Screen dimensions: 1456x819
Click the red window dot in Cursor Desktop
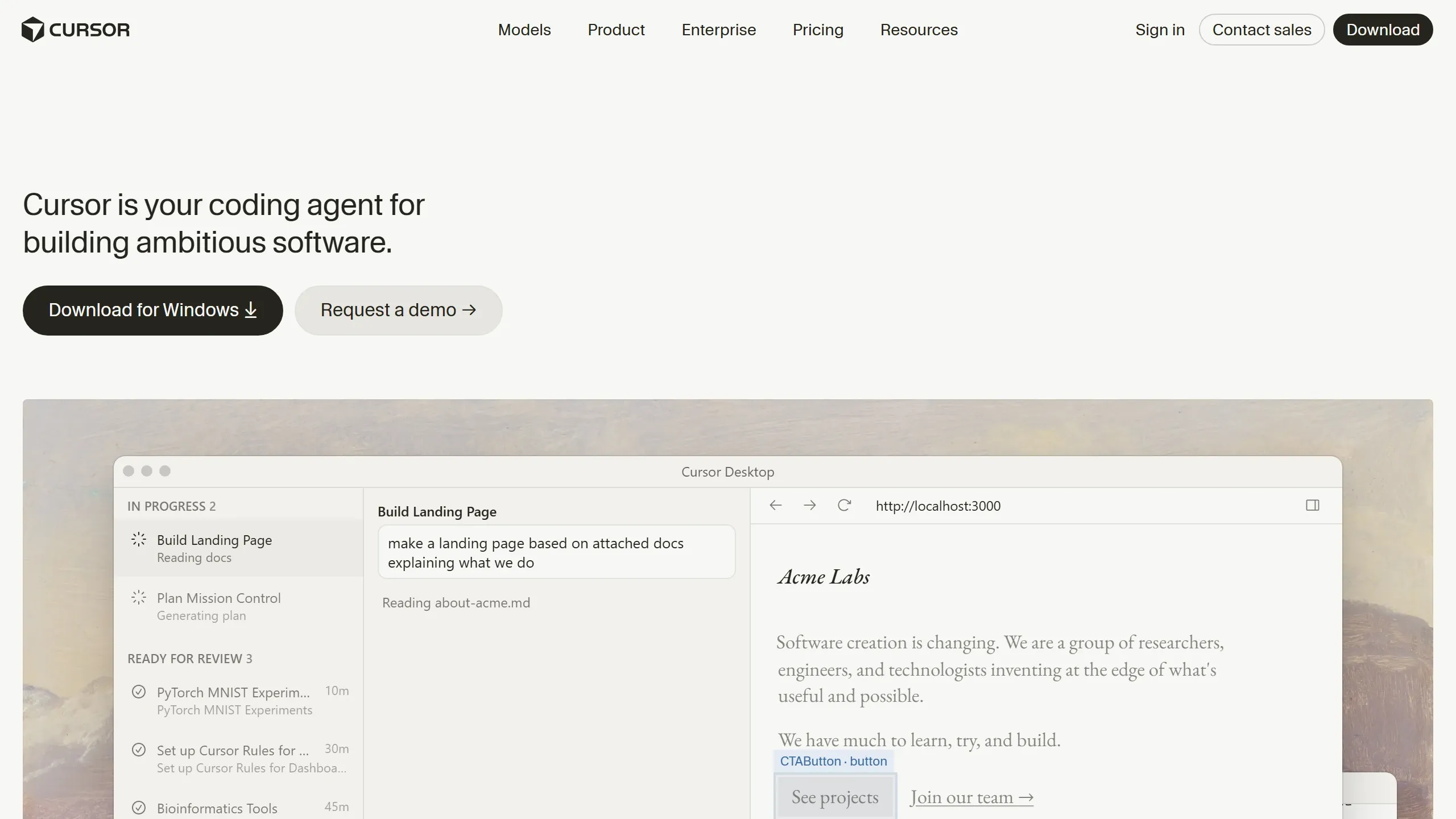click(129, 471)
